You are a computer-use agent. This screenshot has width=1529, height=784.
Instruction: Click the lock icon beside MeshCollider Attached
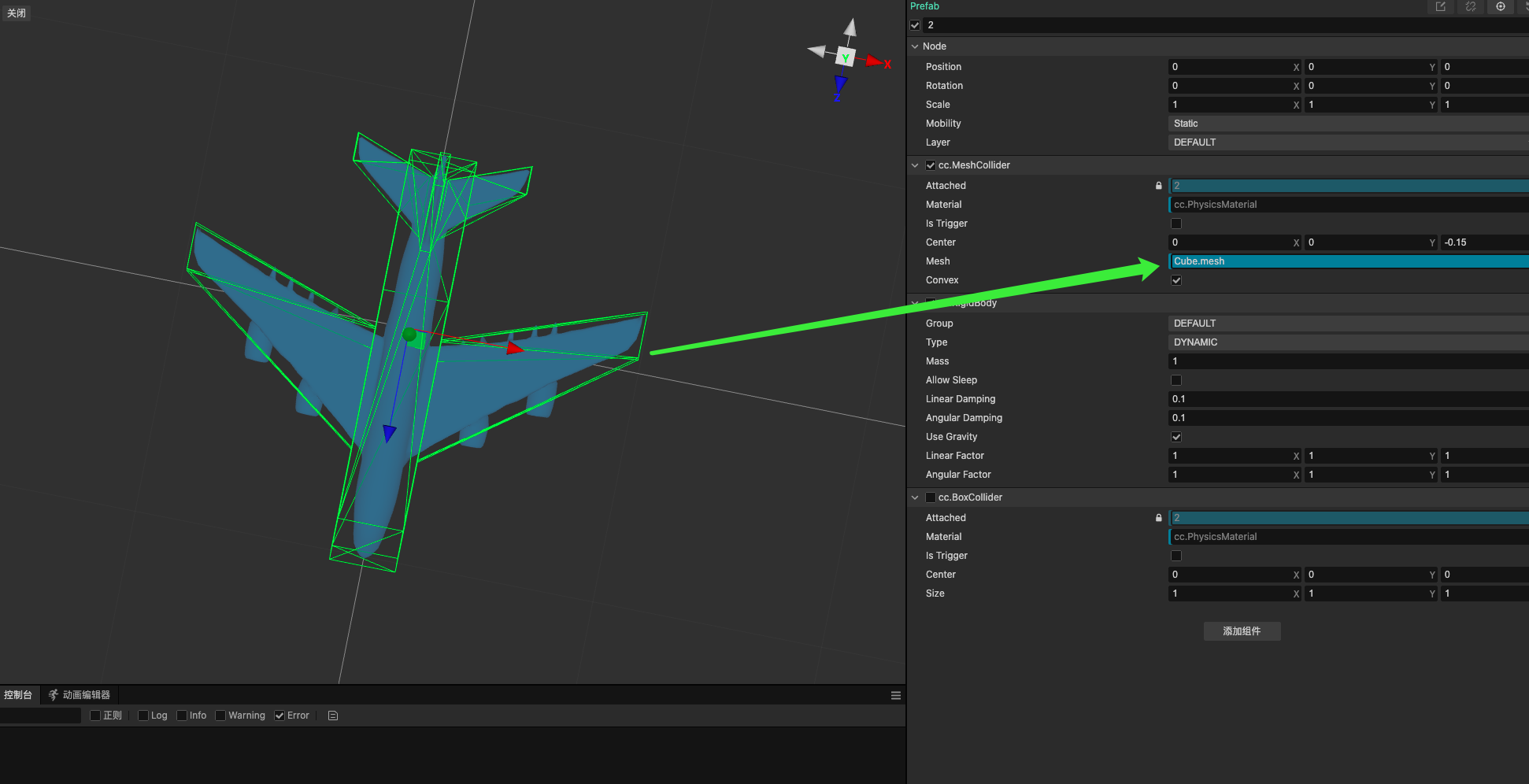point(1158,185)
